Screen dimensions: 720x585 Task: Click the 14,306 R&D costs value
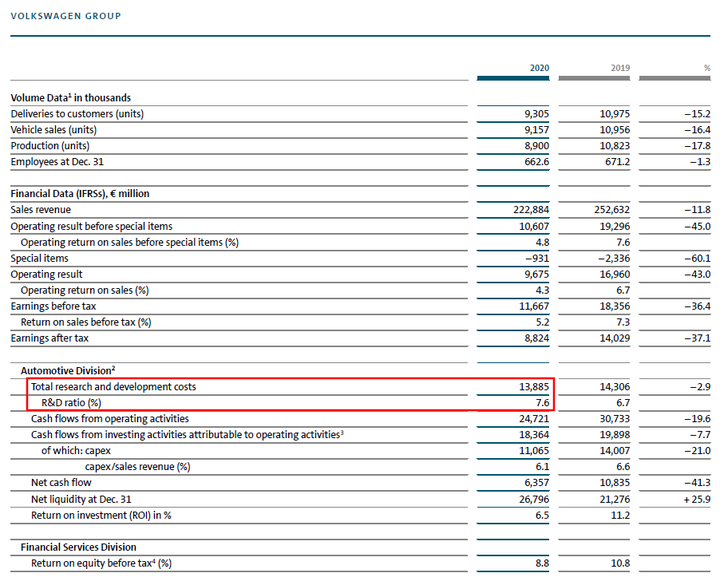(x=614, y=387)
